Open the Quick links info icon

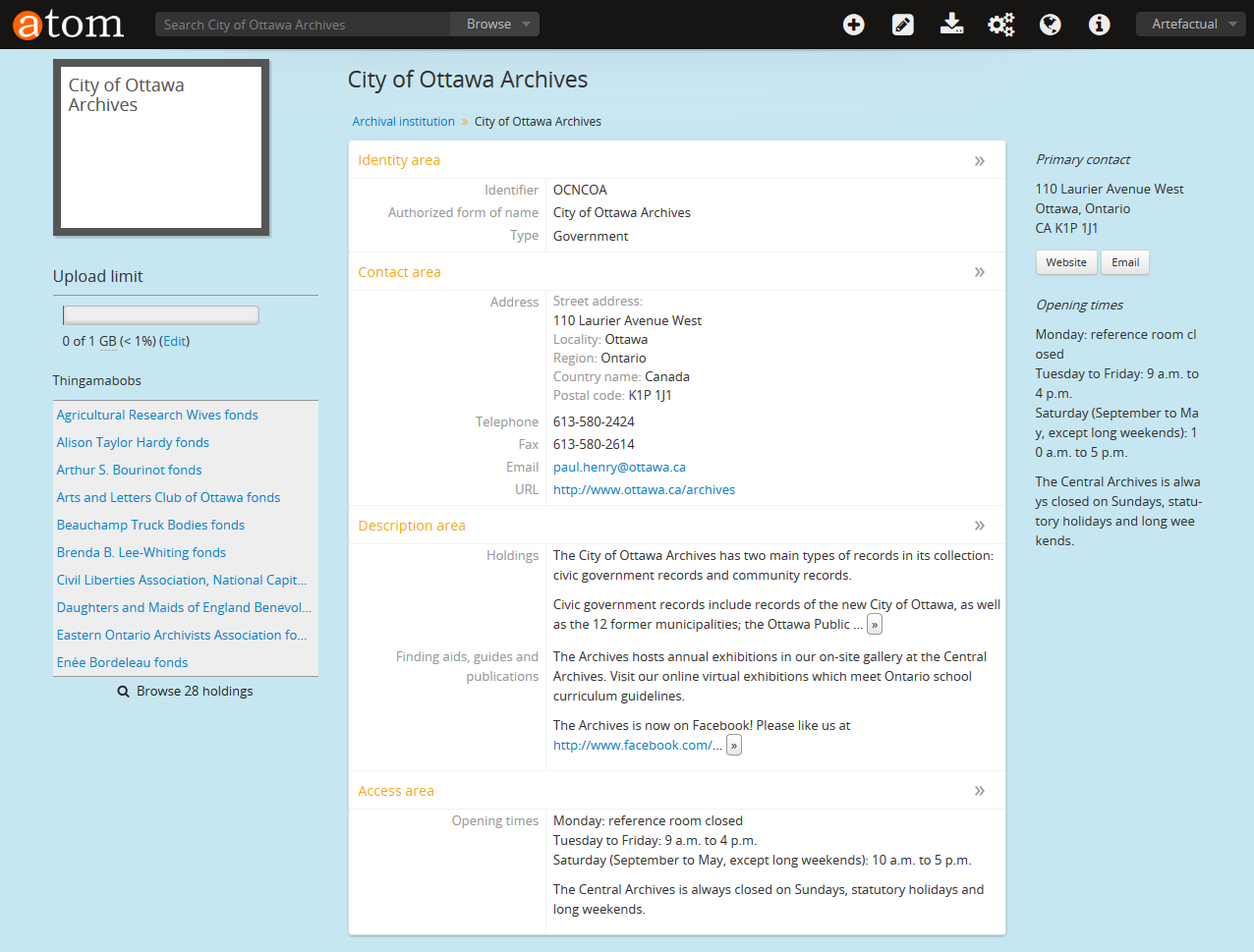pos(1099,25)
